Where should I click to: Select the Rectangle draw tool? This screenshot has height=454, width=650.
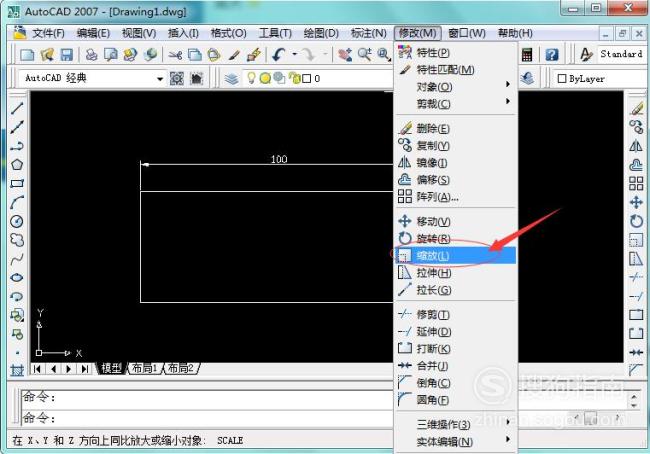click(x=17, y=183)
